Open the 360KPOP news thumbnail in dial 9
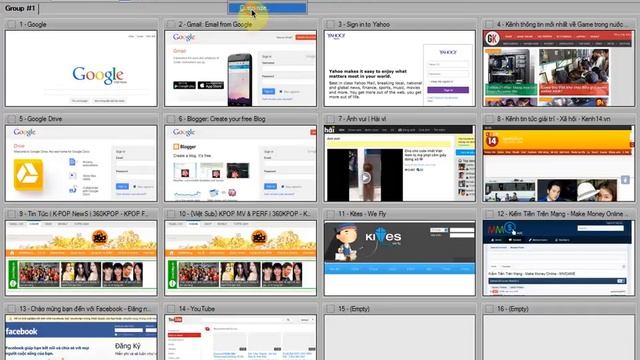Viewport: 640px width, 360px height. pos(81,258)
